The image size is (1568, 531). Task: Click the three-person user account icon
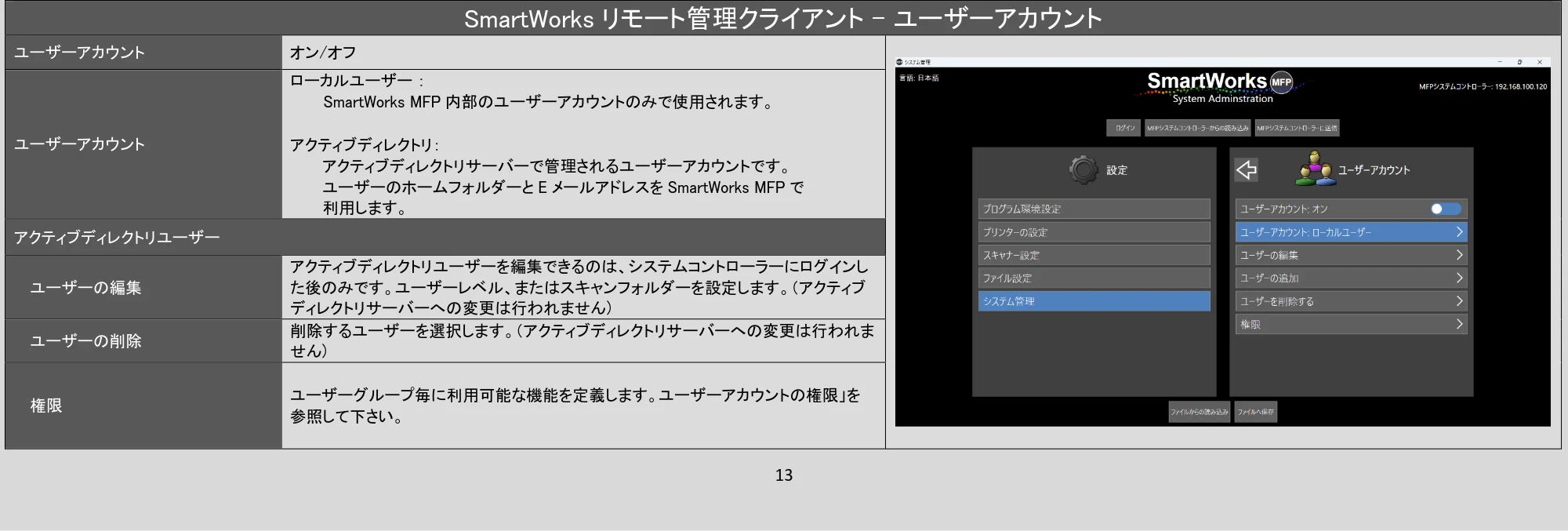[x=1315, y=169]
